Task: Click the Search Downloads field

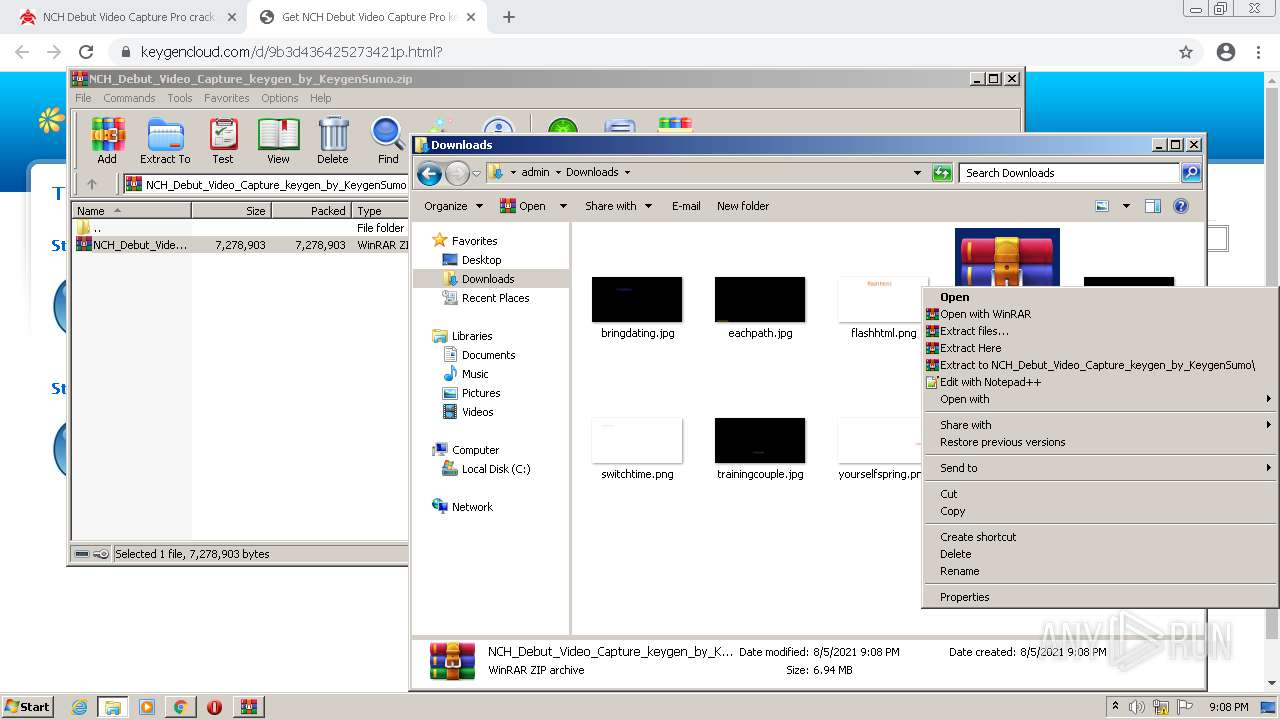Action: tap(1069, 173)
